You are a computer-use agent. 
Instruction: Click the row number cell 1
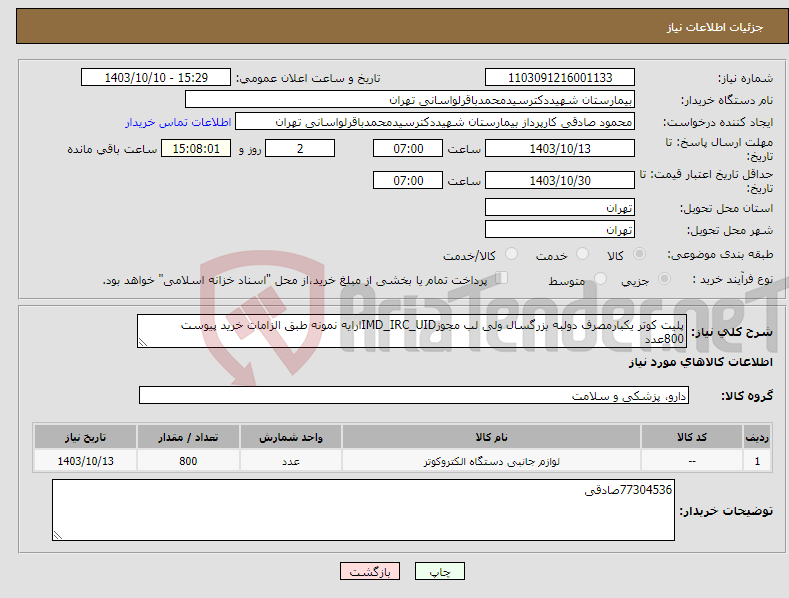point(757,461)
